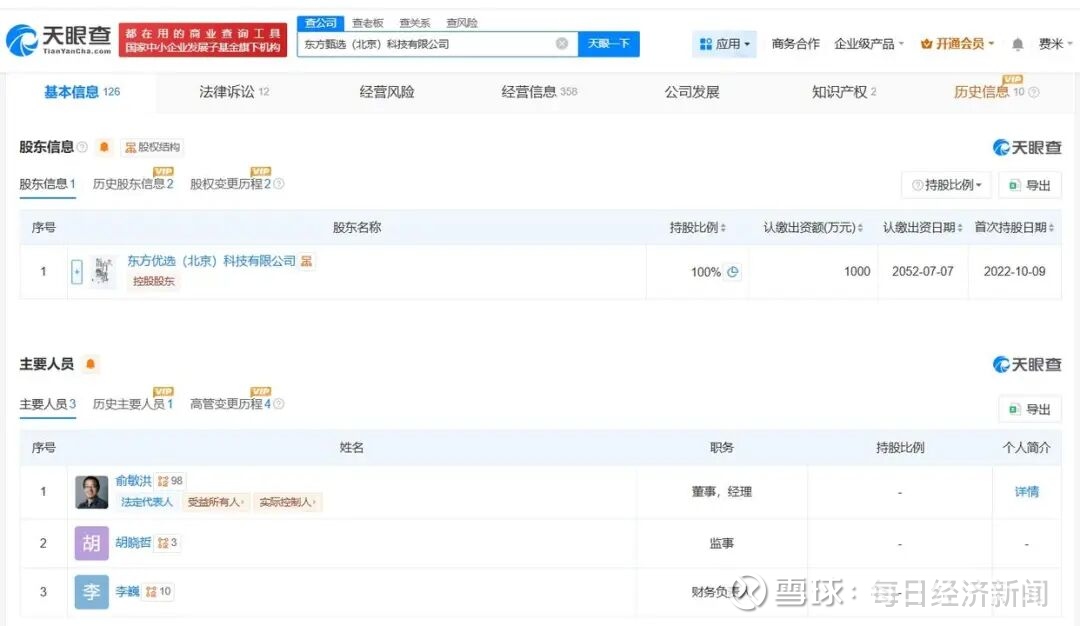Viewport: 1080px width, 626px height.
Task: Switch to 法律诉讼 tab
Action: (x=234, y=92)
